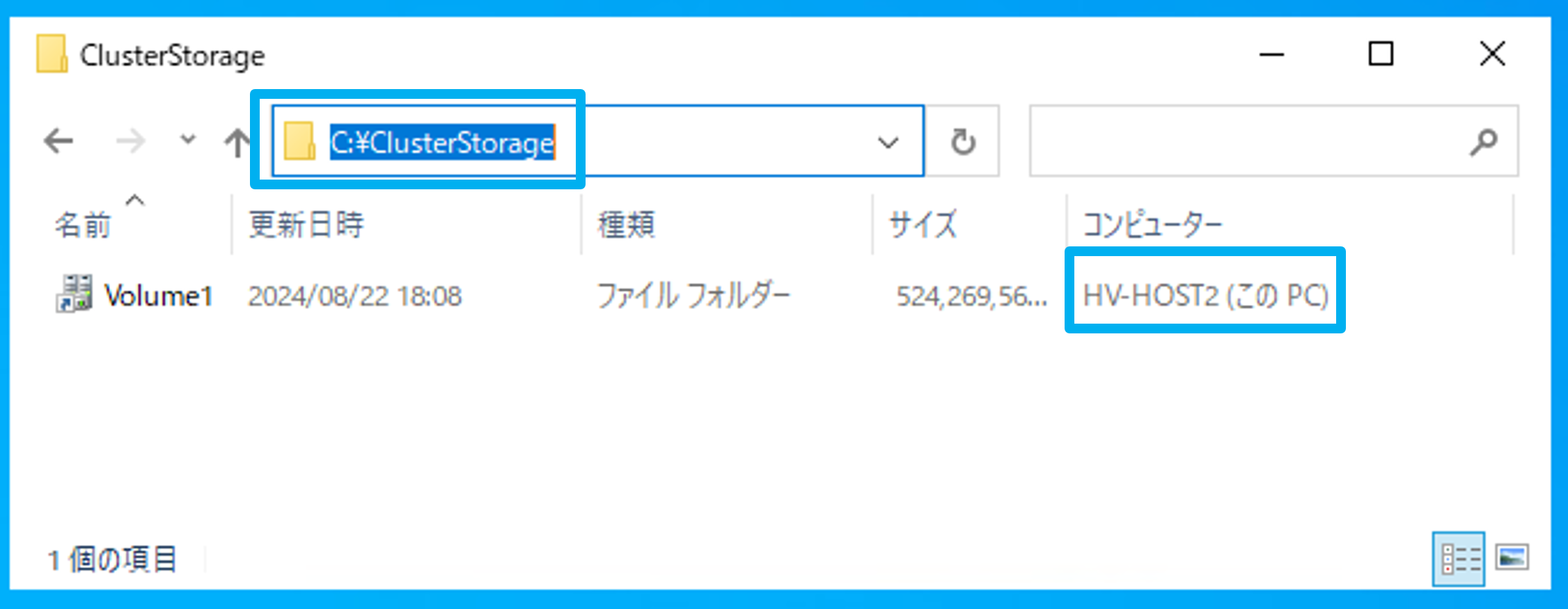This screenshot has height=609, width=1568.
Task: Switch to large thumbnails view
Action: pos(1512,557)
